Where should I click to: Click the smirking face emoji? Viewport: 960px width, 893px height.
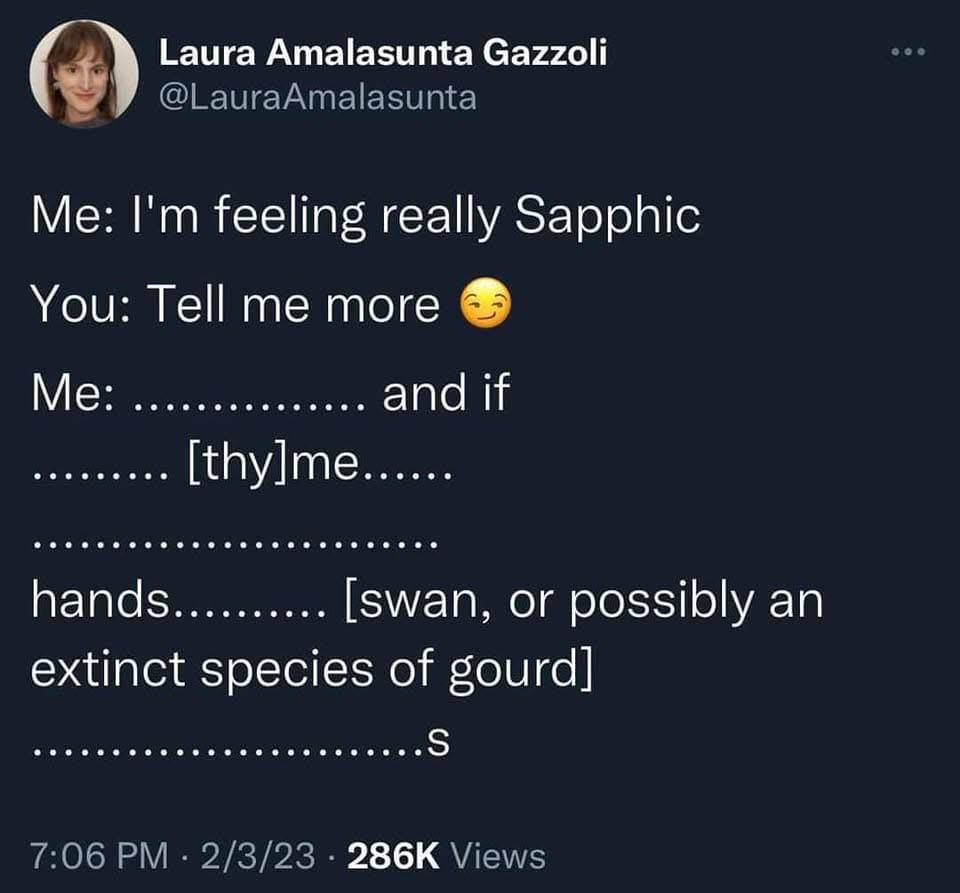click(484, 307)
